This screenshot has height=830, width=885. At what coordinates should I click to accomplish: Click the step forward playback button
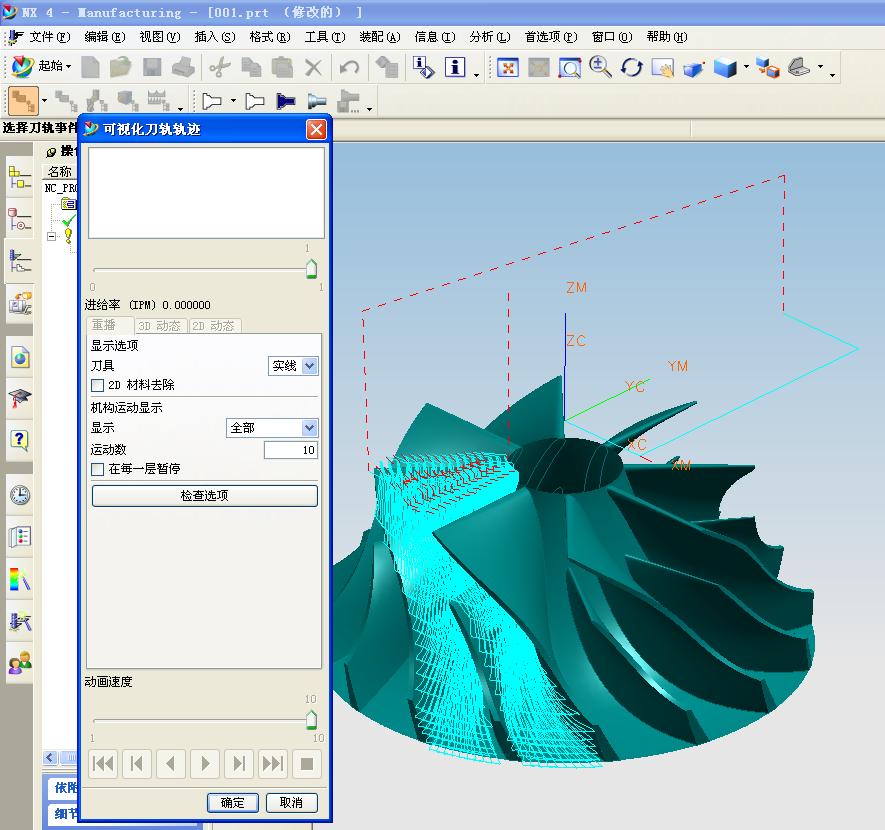[x=239, y=764]
